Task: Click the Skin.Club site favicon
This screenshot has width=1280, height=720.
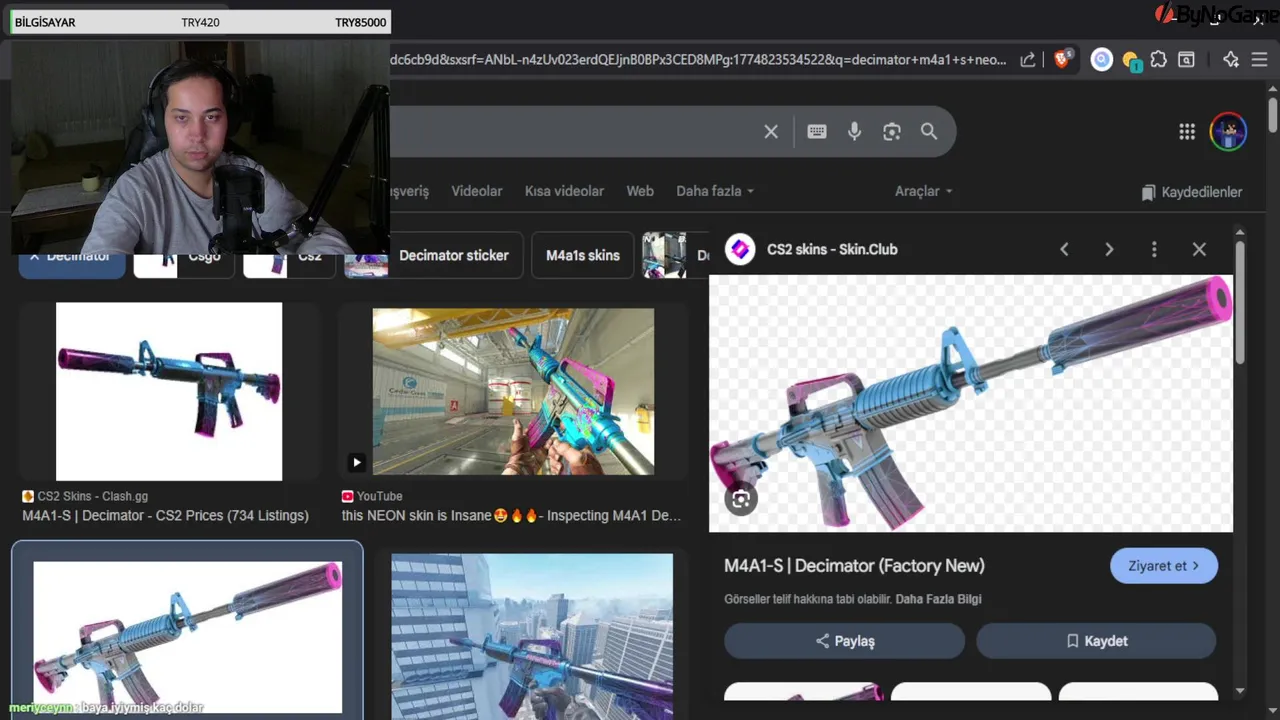Action: (740, 249)
